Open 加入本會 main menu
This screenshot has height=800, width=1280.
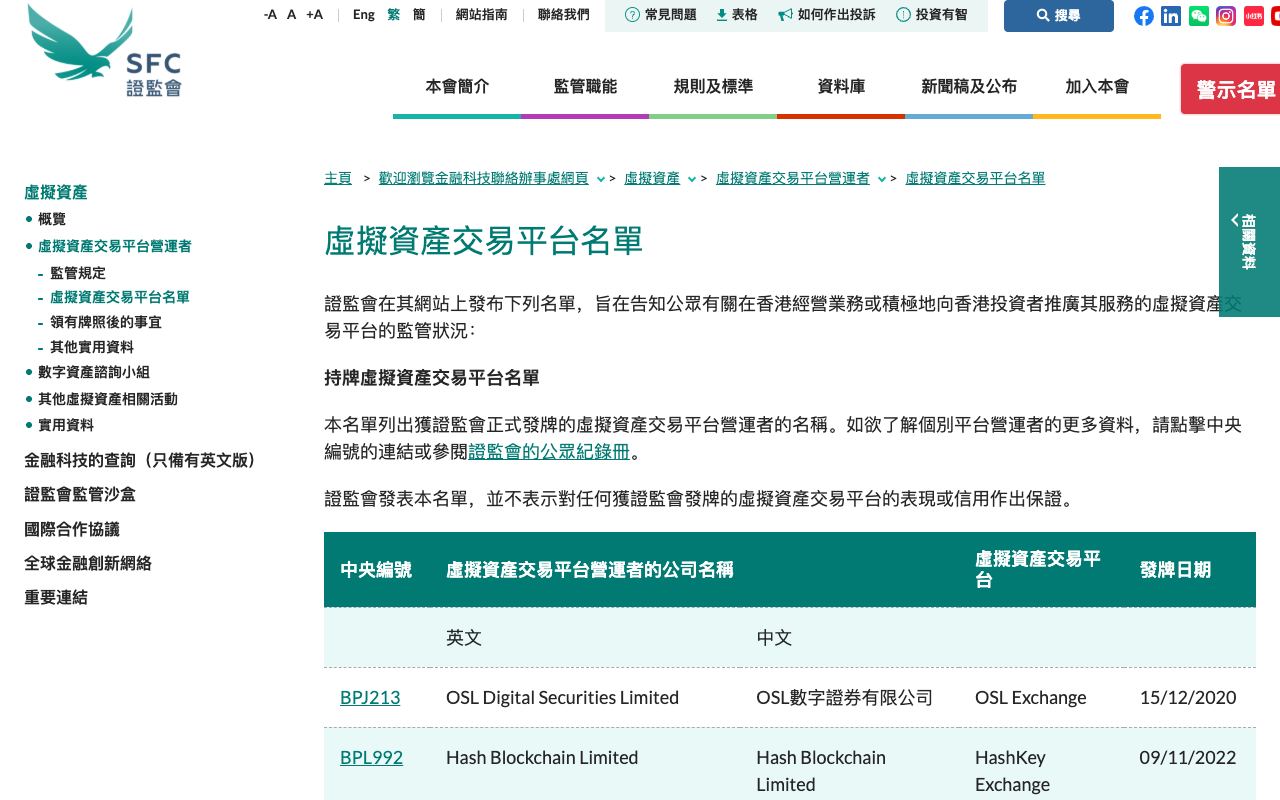1097,87
